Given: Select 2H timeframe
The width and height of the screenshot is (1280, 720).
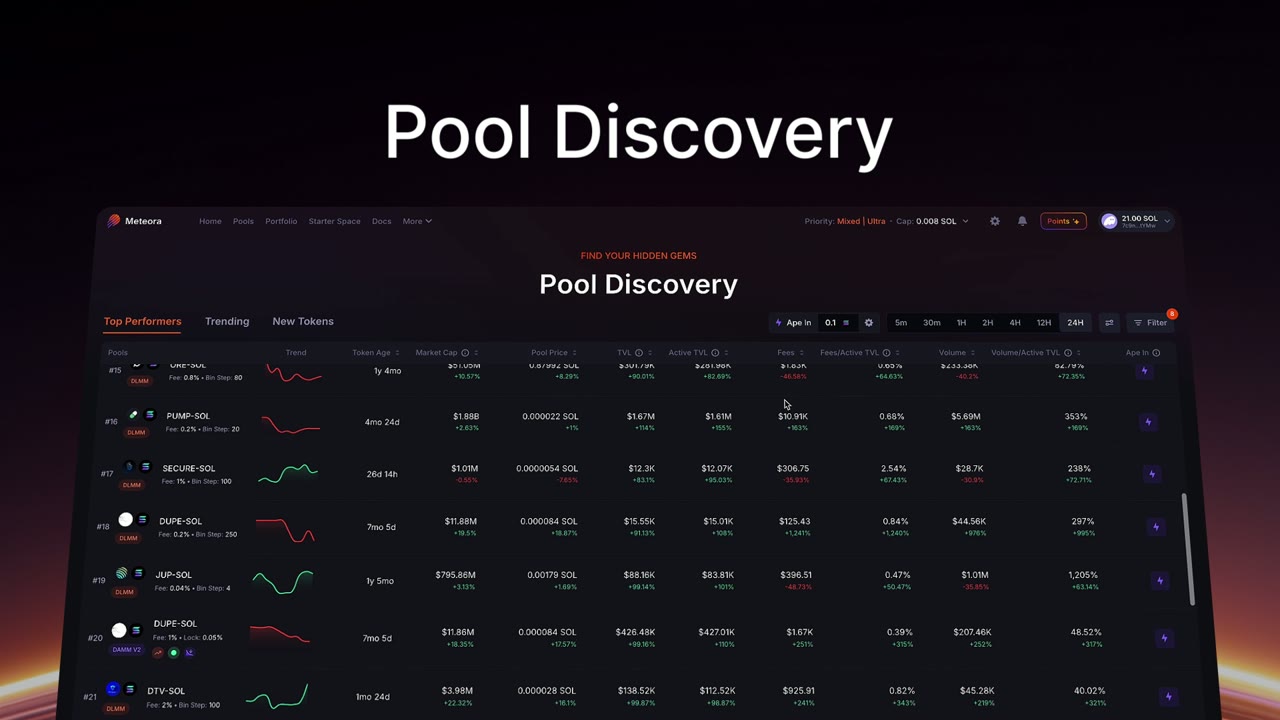Looking at the screenshot, I should pos(987,323).
